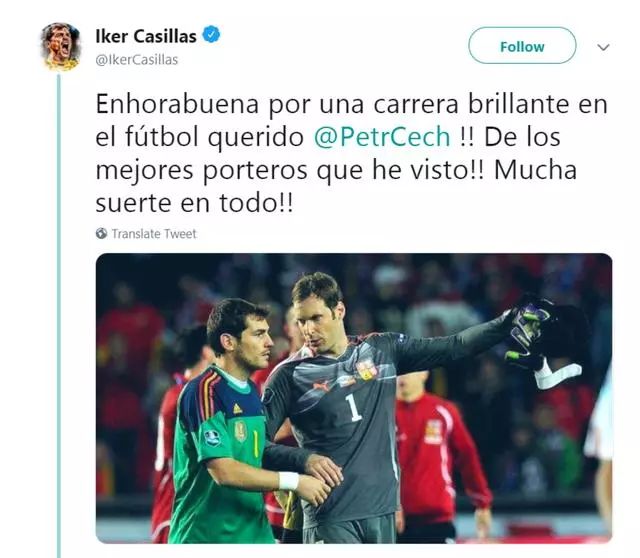The image size is (640, 558).
Task: Click the tweet text starting with Enhorabuena
Action: click(351, 153)
